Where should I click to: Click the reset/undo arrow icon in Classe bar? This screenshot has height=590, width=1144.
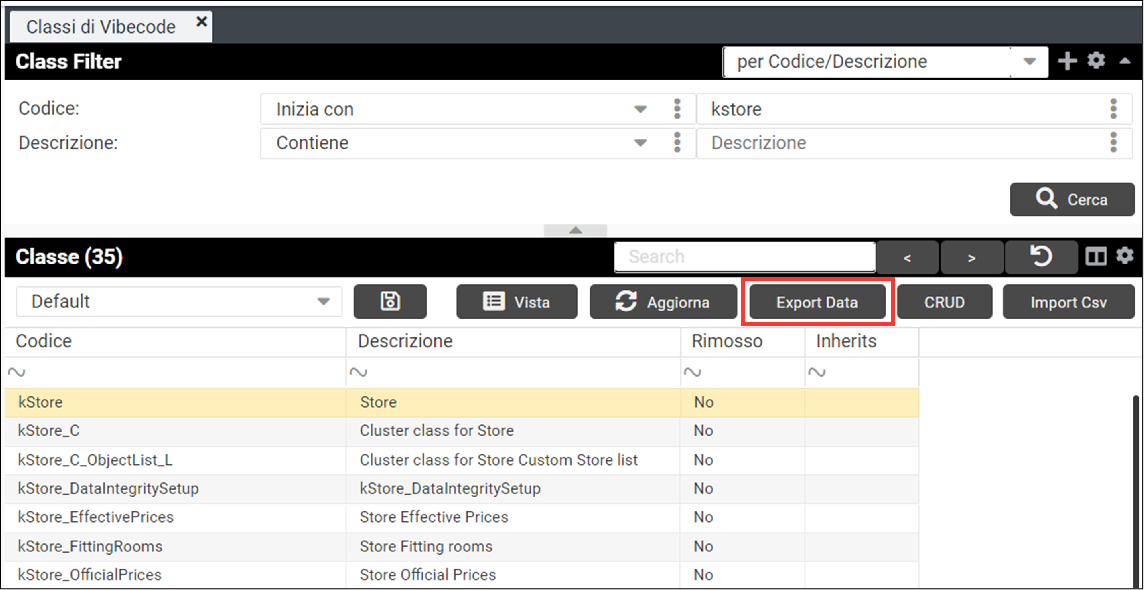1040,257
